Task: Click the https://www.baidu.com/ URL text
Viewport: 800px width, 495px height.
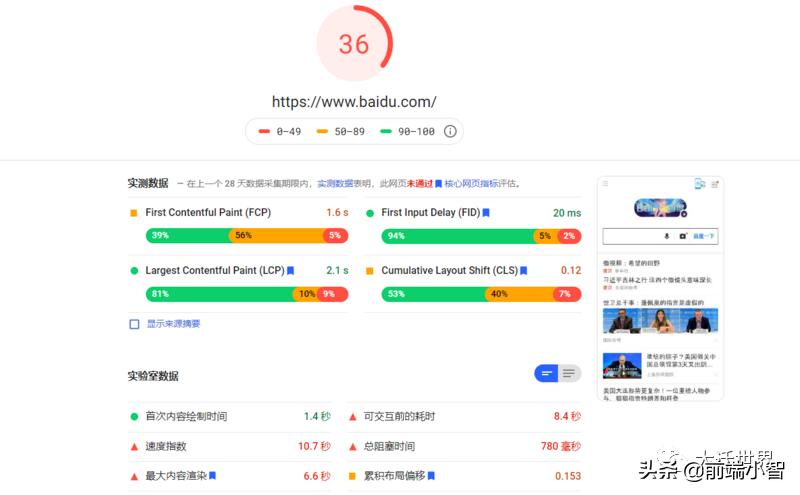Action: point(354,102)
